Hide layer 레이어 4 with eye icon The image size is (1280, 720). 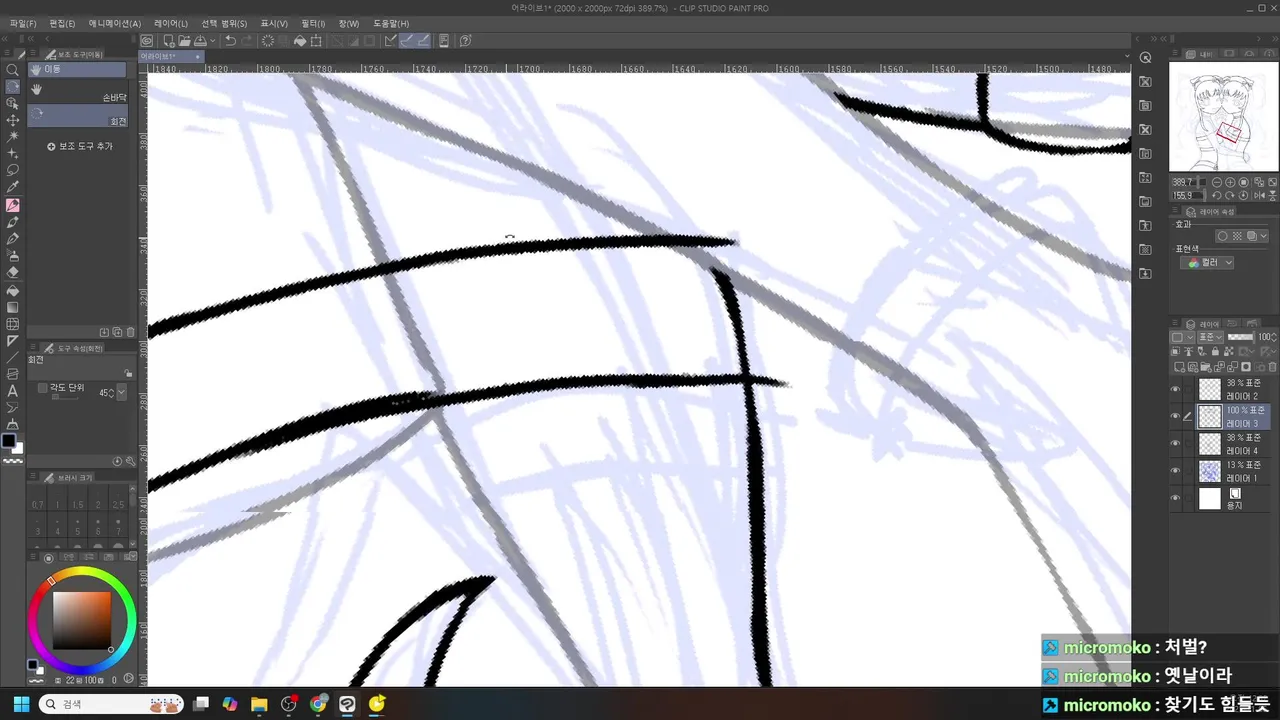tap(1175, 443)
